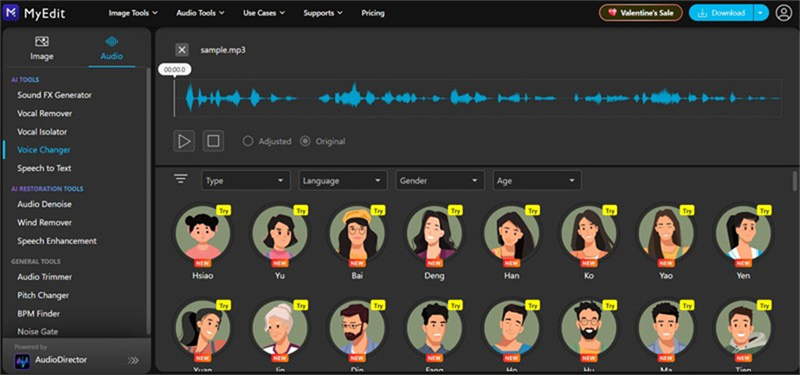The height and width of the screenshot is (375, 800).
Task: Open the Download options dropdown arrow
Action: pyautogui.click(x=761, y=13)
